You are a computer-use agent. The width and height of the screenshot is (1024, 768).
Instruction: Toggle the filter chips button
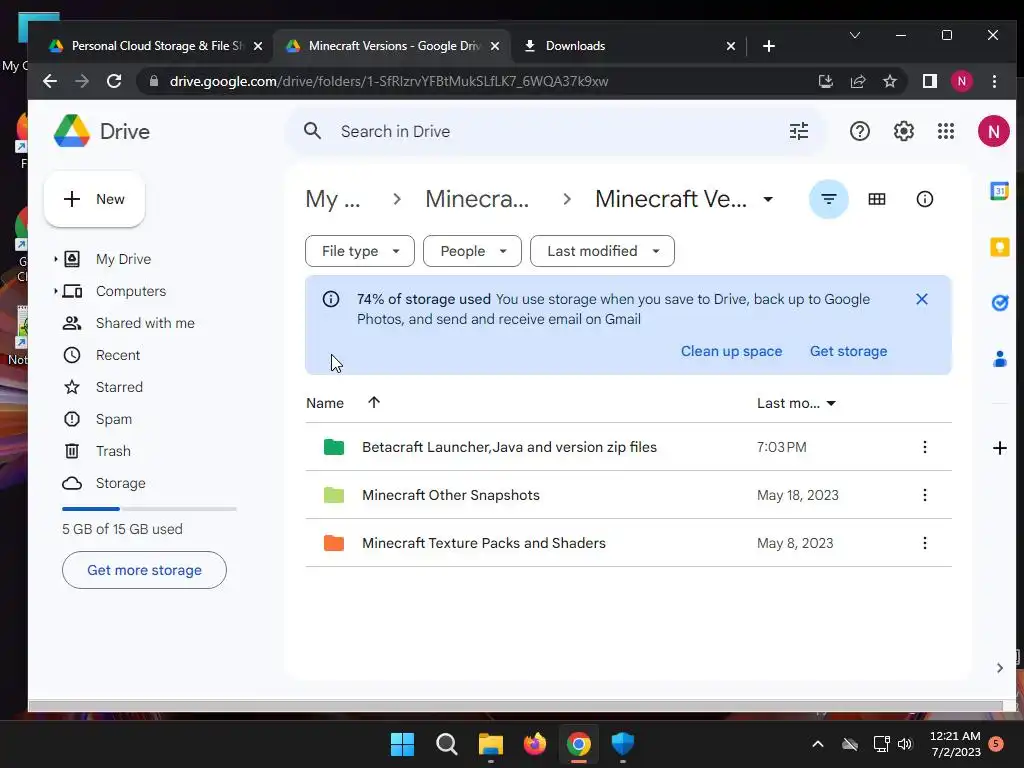pos(828,199)
